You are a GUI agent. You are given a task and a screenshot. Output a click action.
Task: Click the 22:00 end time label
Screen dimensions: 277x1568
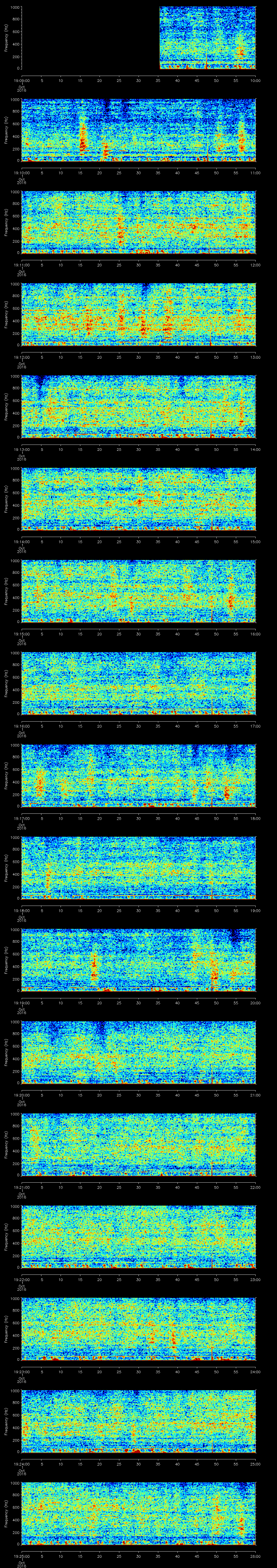[255, 1187]
